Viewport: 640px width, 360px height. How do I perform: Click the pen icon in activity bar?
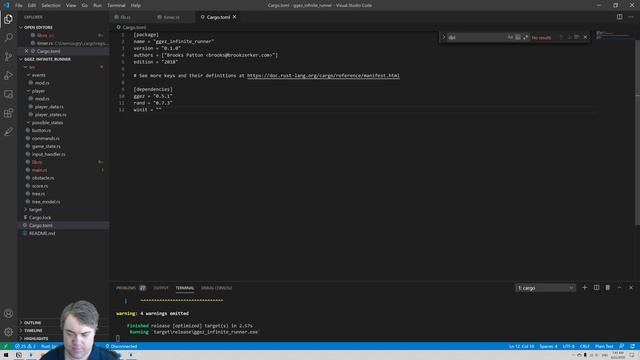[x=8, y=131]
